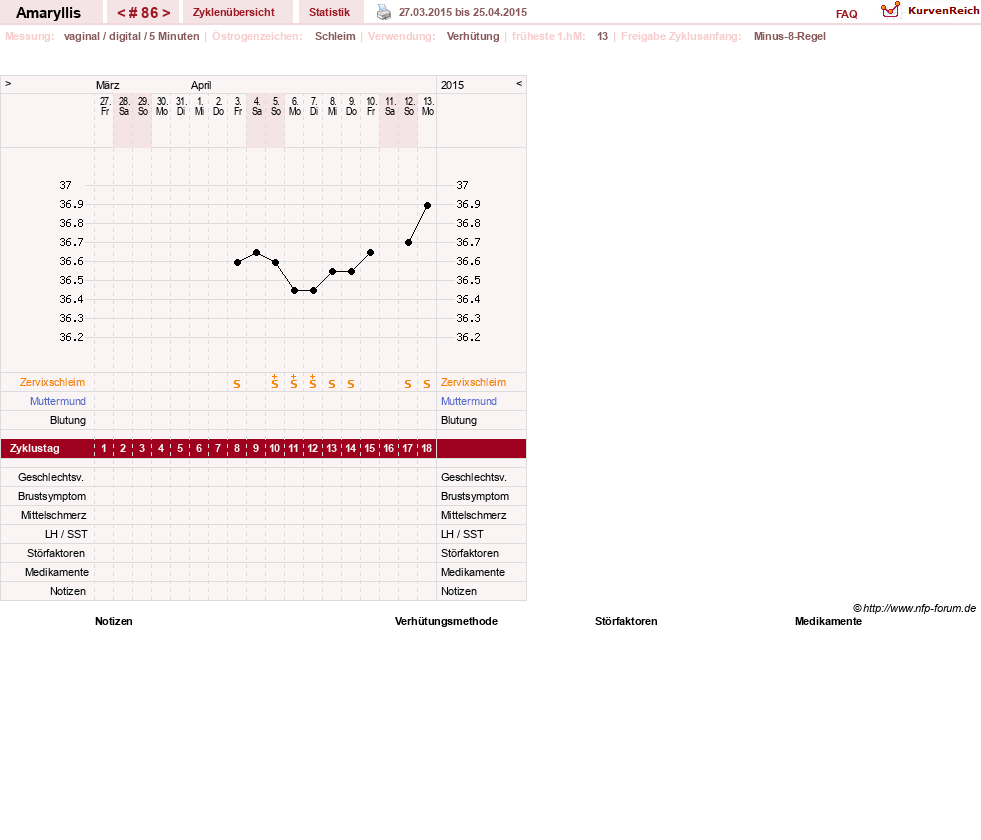Click the right Muttermund row label

coord(469,402)
